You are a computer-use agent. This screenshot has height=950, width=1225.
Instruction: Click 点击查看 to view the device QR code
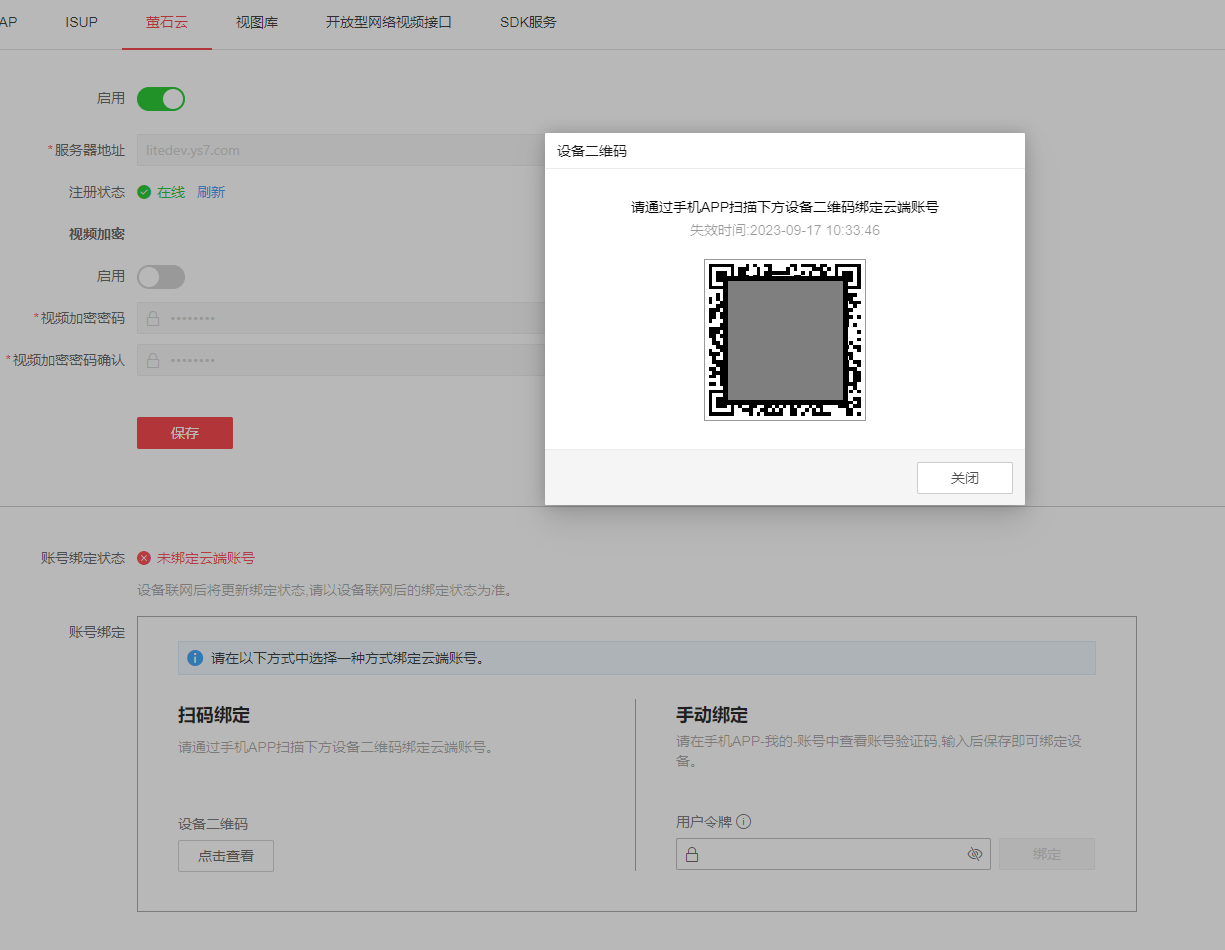(226, 856)
